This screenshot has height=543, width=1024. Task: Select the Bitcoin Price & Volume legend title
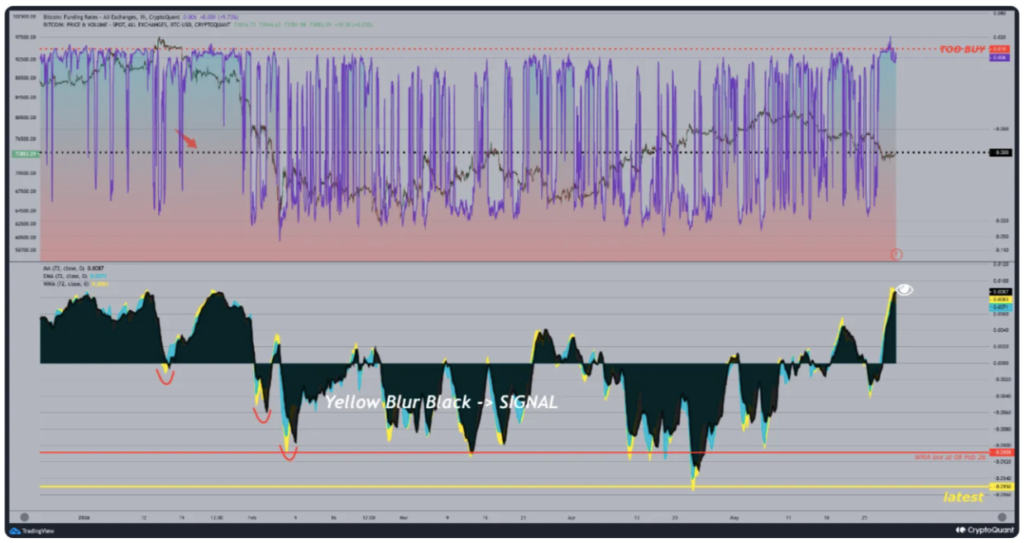[136, 25]
